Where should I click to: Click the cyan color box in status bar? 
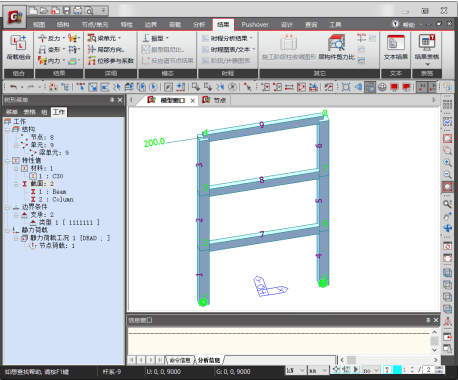point(397,370)
